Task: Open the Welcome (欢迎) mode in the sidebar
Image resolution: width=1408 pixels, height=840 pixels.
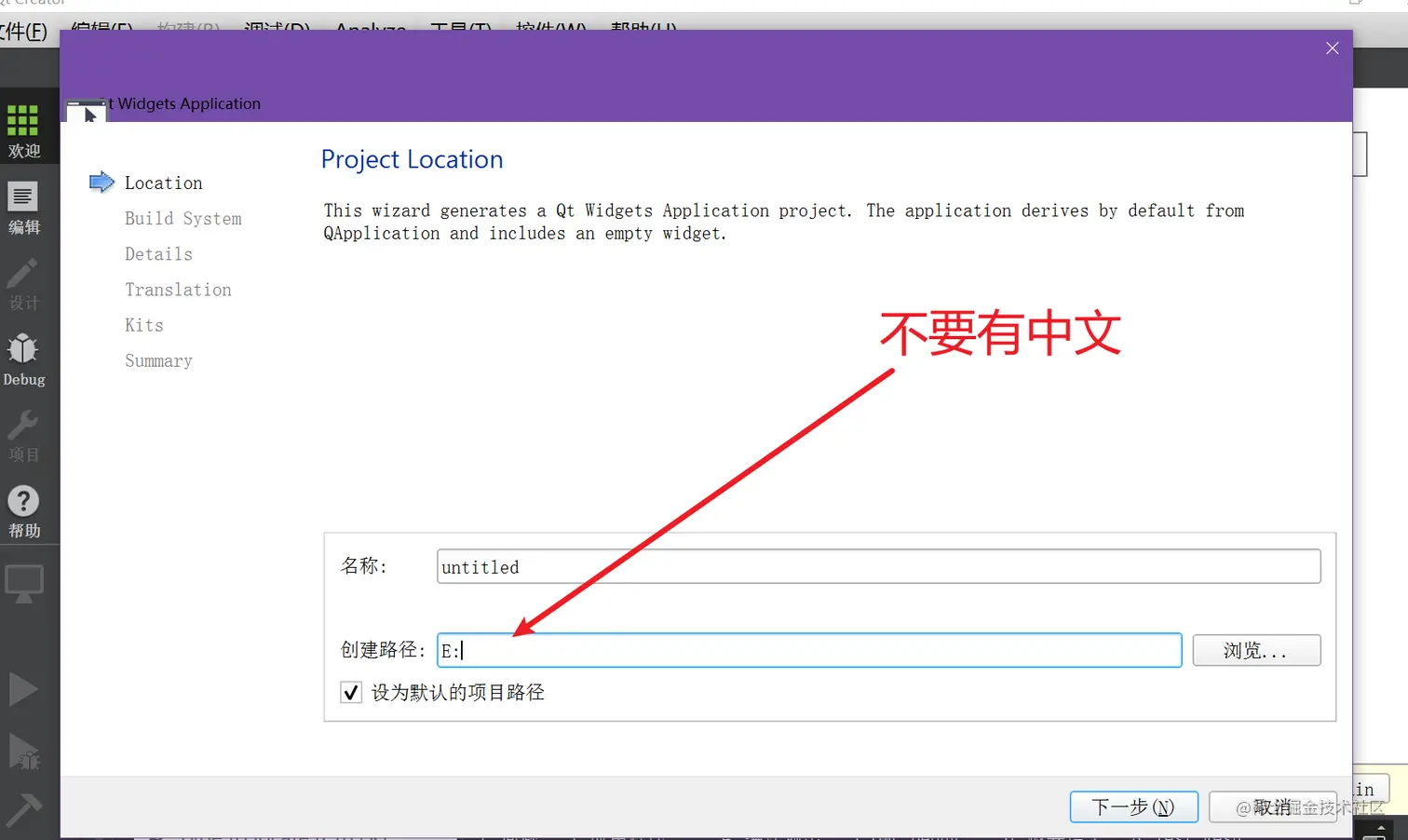Action: point(23,131)
